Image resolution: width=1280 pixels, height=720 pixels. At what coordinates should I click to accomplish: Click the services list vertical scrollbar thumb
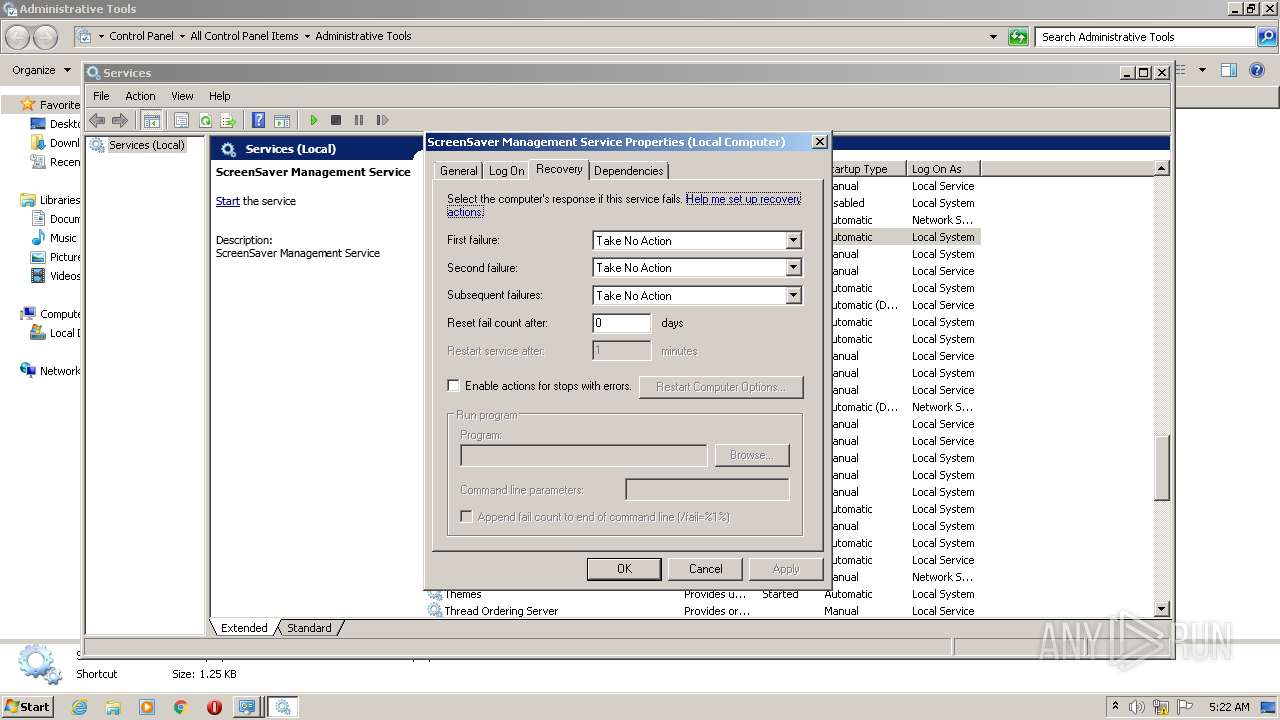click(x=1161, y=467)
